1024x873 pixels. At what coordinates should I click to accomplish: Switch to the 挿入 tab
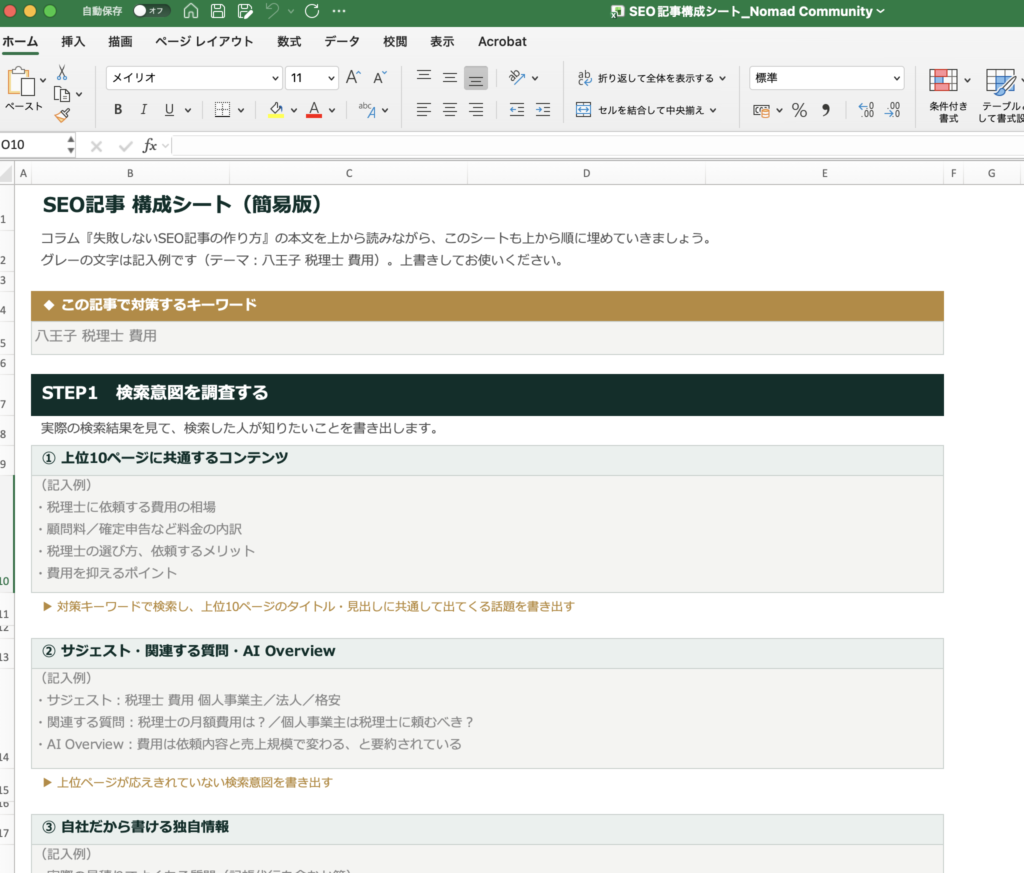click(x=73, y=41)
